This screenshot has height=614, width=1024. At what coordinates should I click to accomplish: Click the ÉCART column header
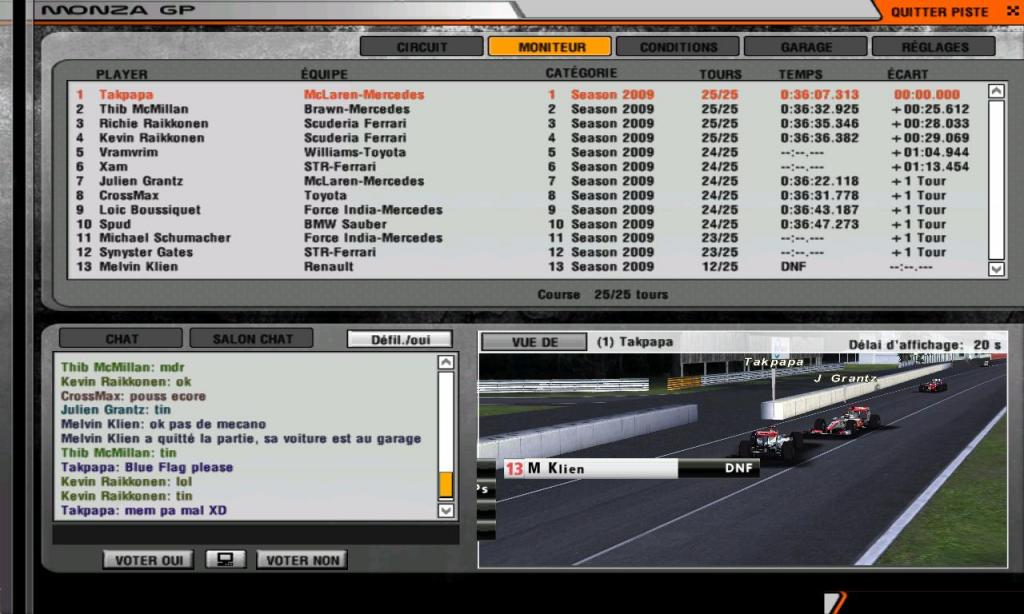(x=907, y=74)
